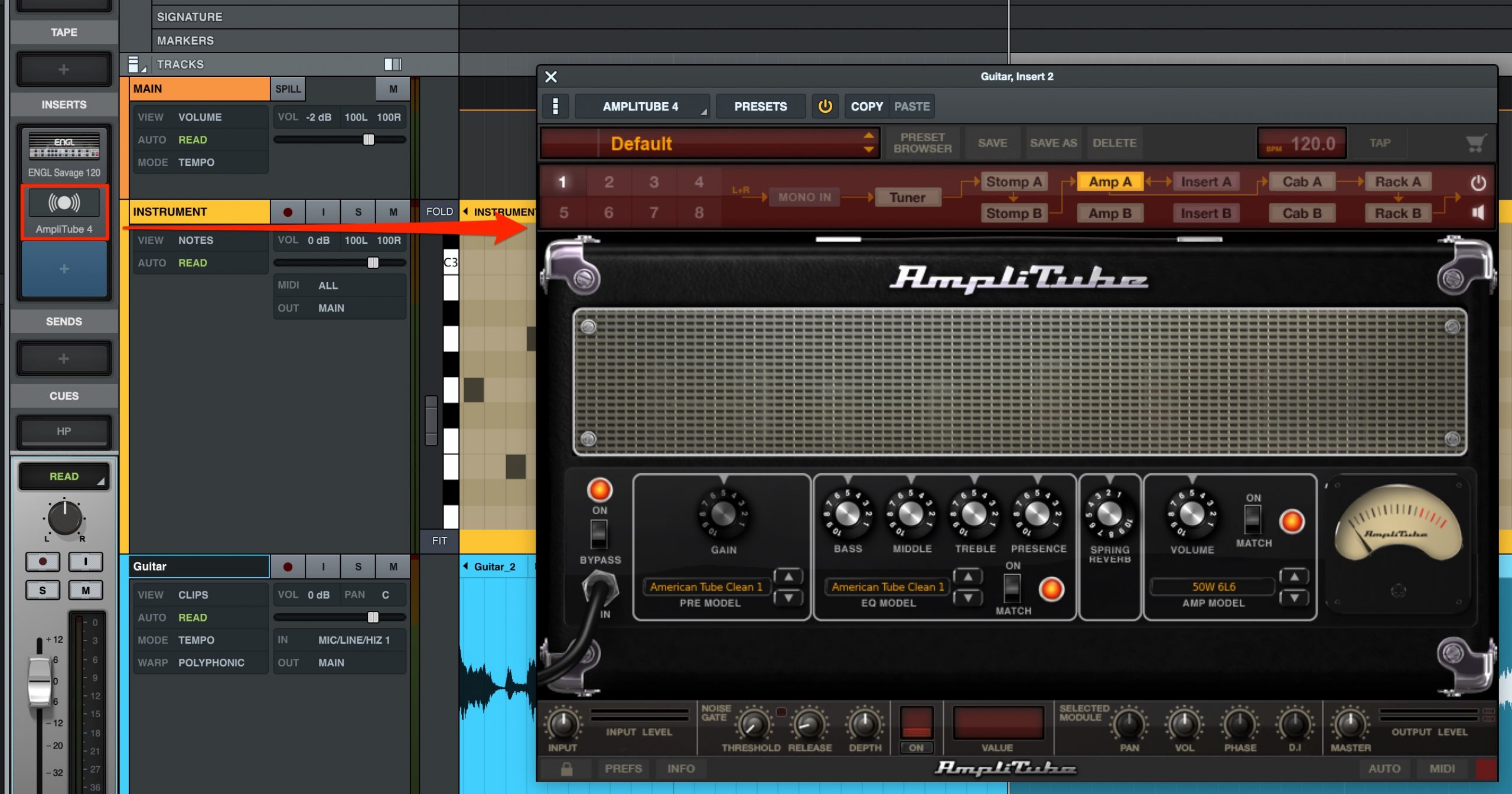The height and width of the screenshot is (794, 1512).
Task: Change Guitar input MIC/LINE/HIZ 1
Action: pos(340,640)
